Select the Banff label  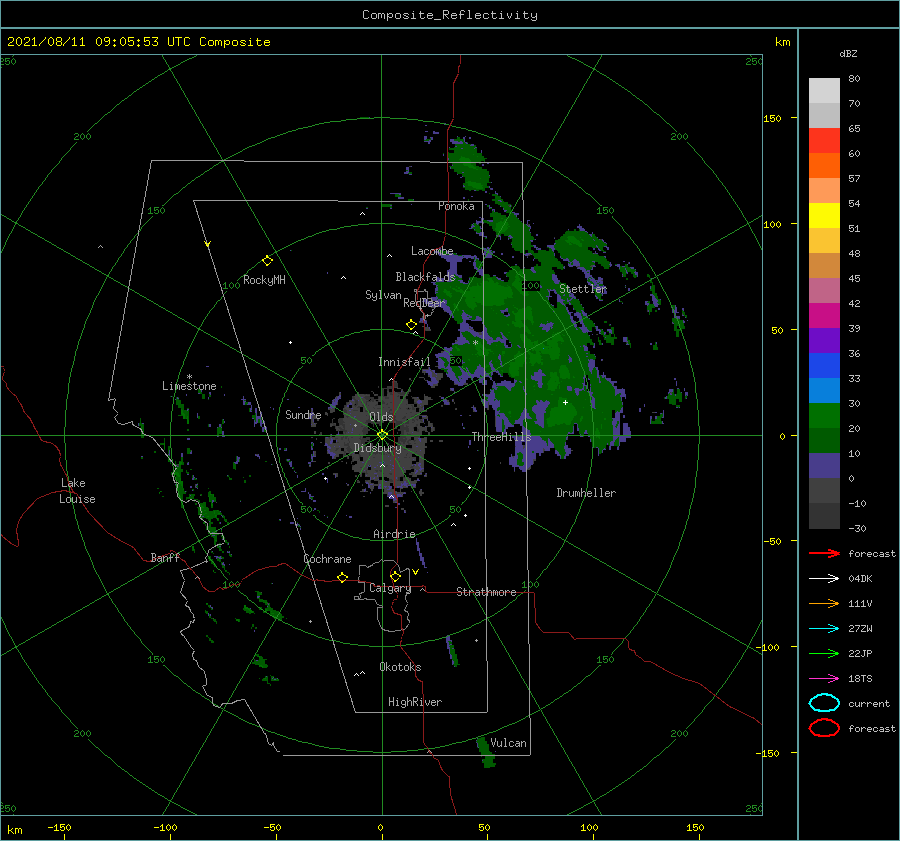(x=165, y=557)
